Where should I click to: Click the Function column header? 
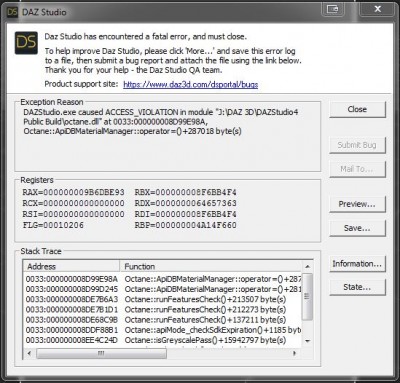(x=210, y=266)
